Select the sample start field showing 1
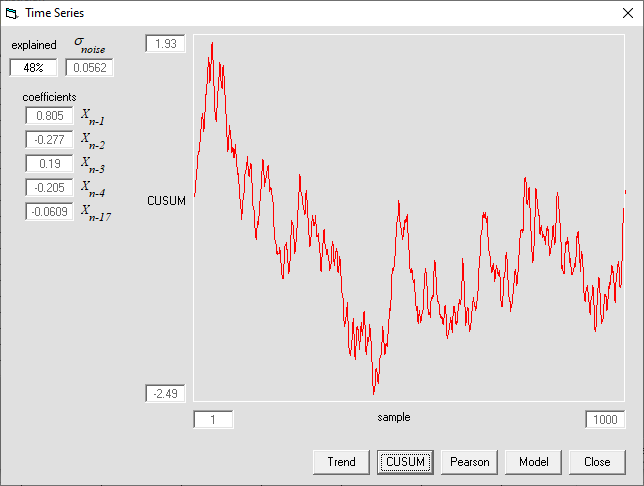644x486 pixels. (x=213, y=420)
